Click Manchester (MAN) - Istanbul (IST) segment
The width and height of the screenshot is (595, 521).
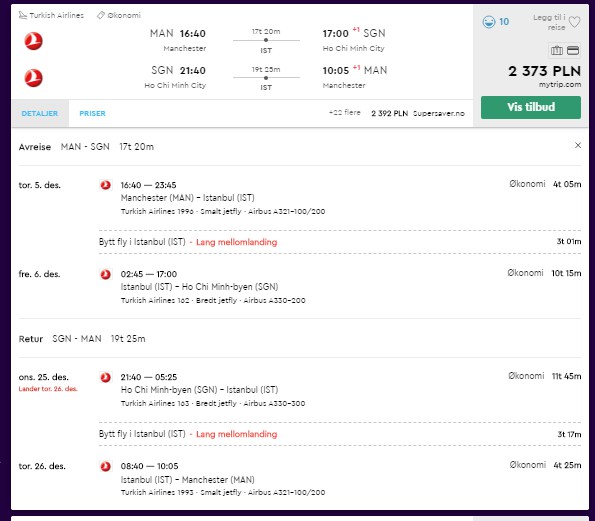pos(187,198)
